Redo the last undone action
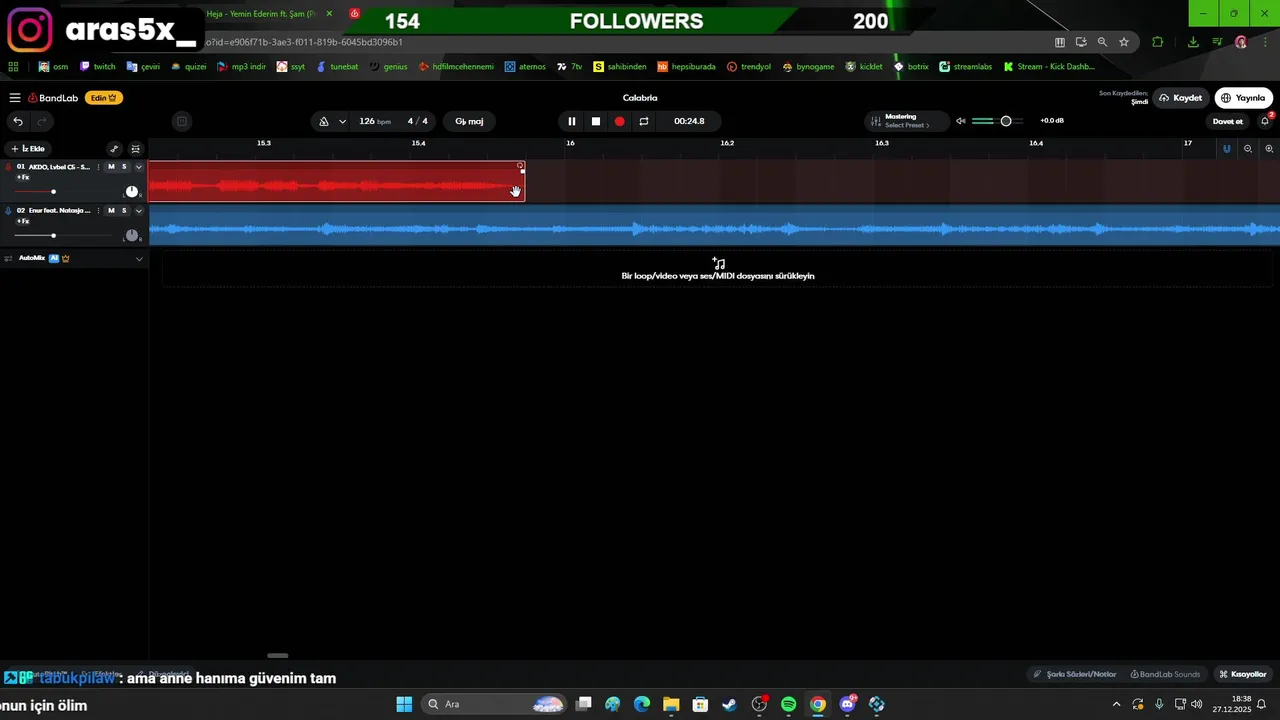 (x=42, y=121)
